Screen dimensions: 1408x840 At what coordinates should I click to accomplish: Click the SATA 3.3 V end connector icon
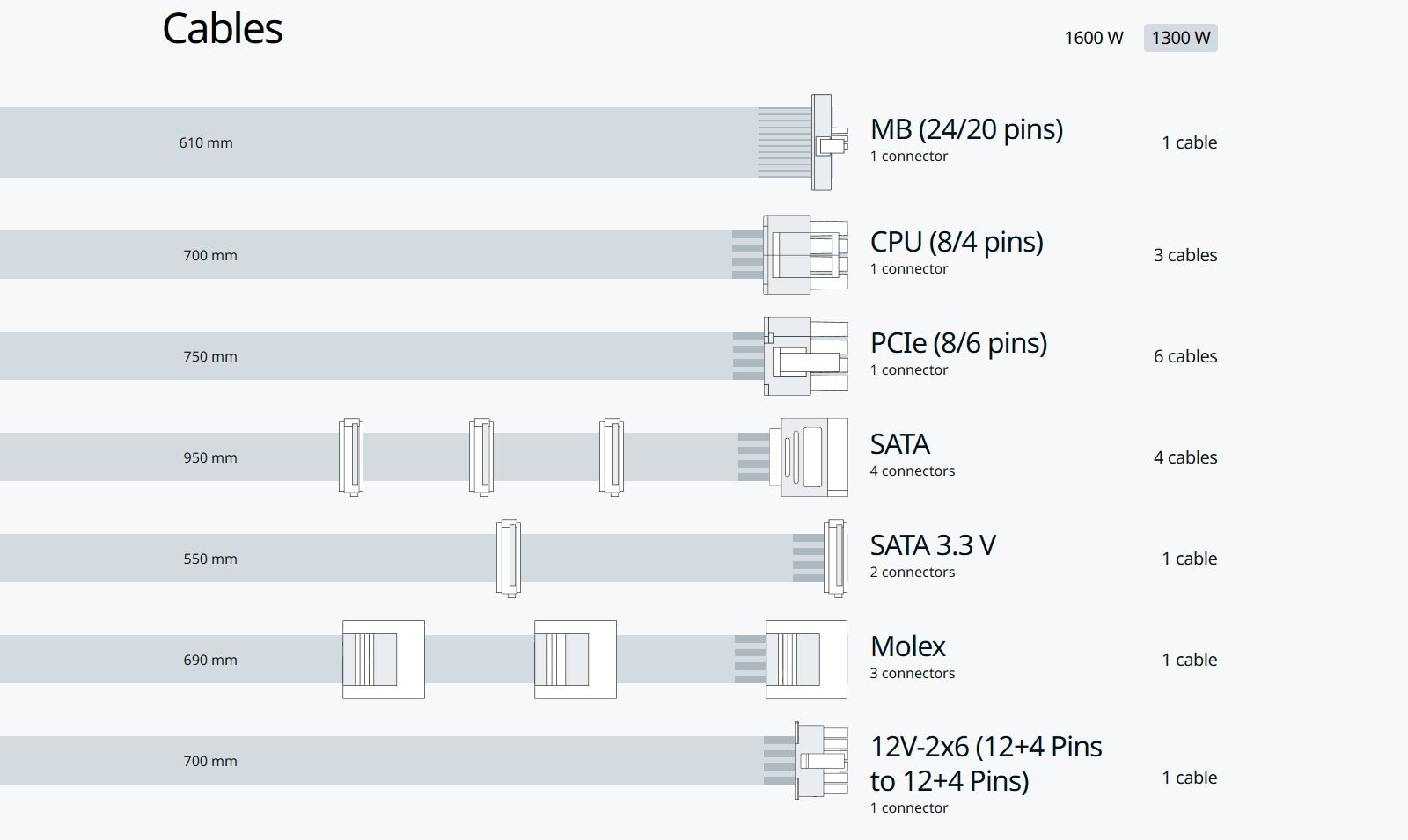click(x=834, y=559)
